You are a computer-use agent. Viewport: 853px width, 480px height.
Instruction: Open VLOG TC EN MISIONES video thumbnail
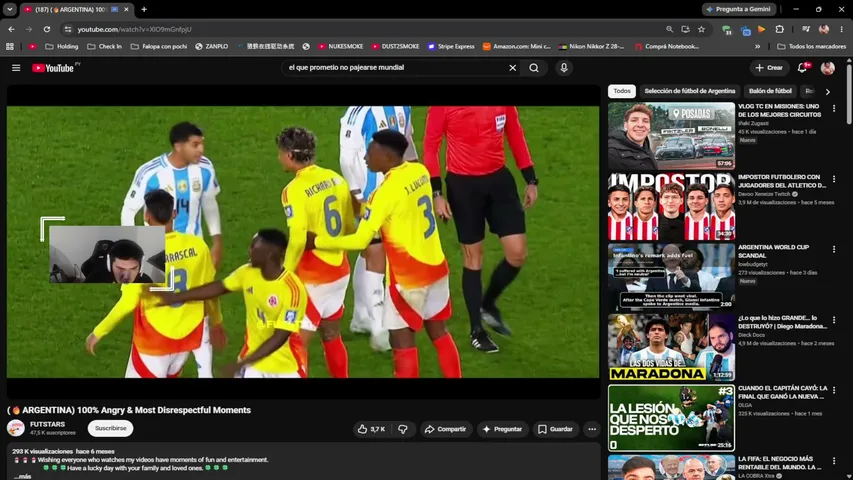pyautogui.click(x=671, y=136)
